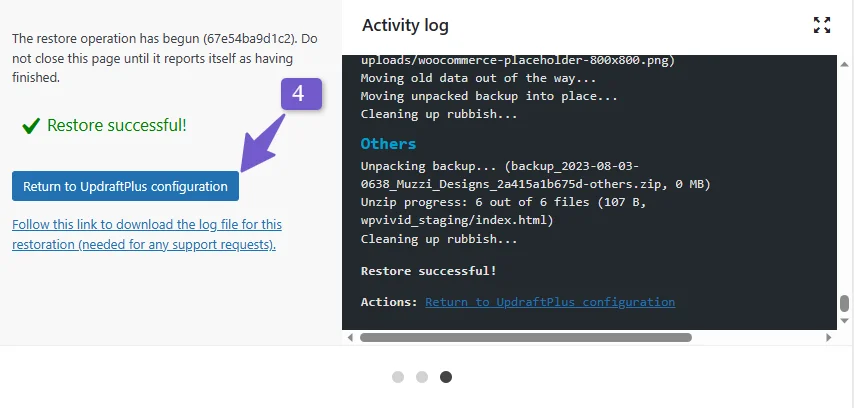854x408 pixels.
Task: Click the log's vertical scroll down arrow
Action: 844,320
